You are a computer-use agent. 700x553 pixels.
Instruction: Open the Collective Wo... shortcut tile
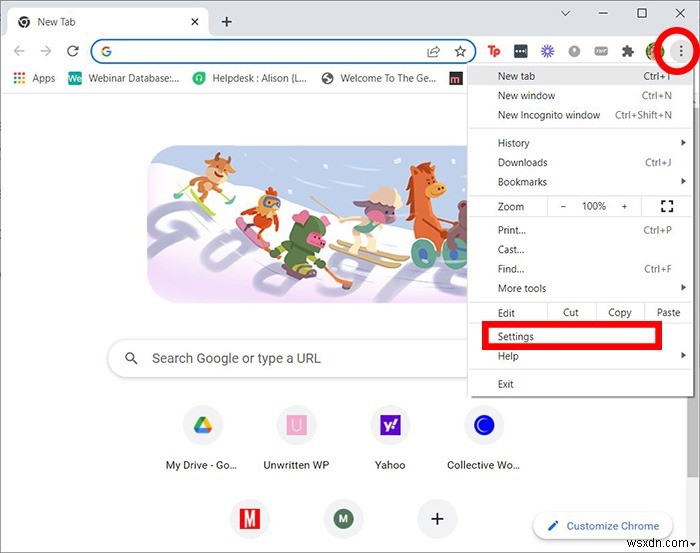pos(484,438)
